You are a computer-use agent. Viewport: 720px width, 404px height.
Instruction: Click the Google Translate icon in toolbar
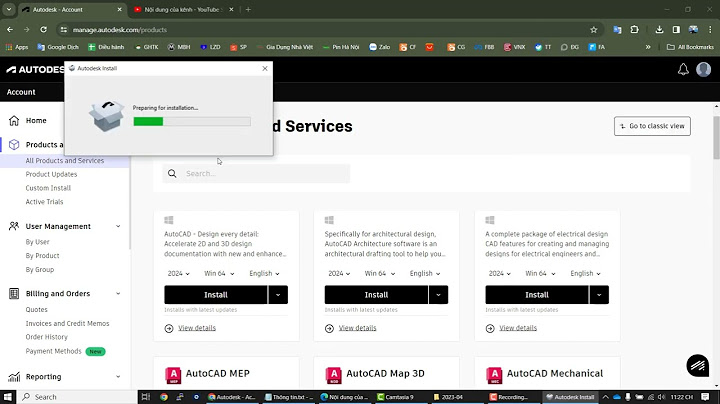[617, 29]
